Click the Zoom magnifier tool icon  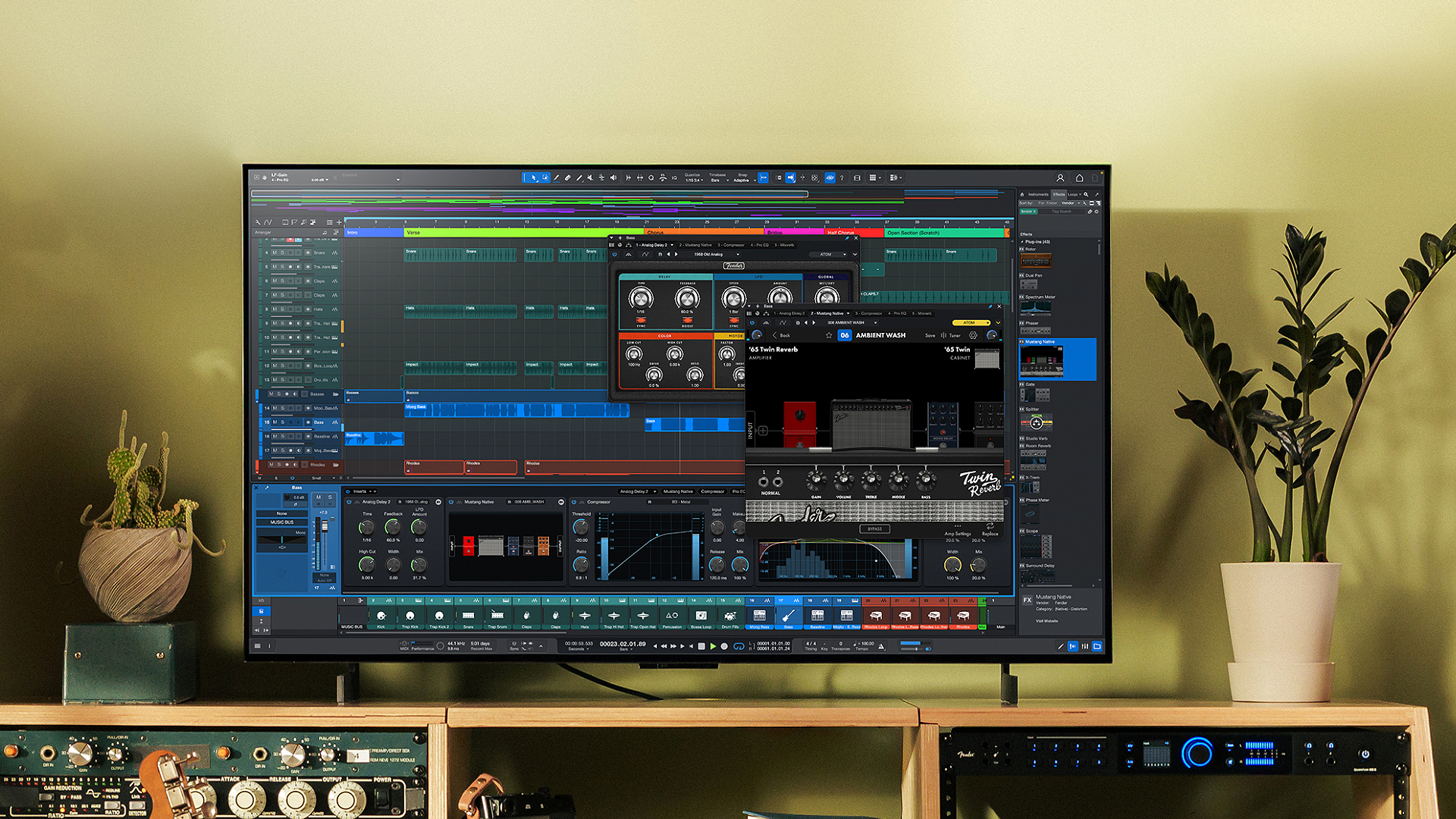click(x=650, y=178)
